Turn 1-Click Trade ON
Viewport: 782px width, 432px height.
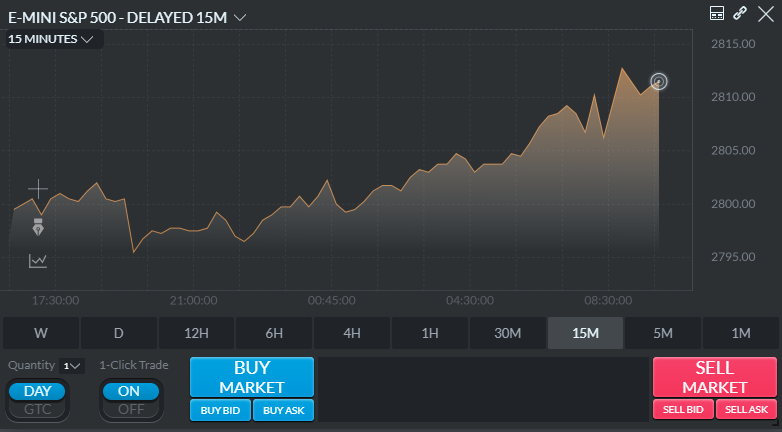tap(130, 392)
